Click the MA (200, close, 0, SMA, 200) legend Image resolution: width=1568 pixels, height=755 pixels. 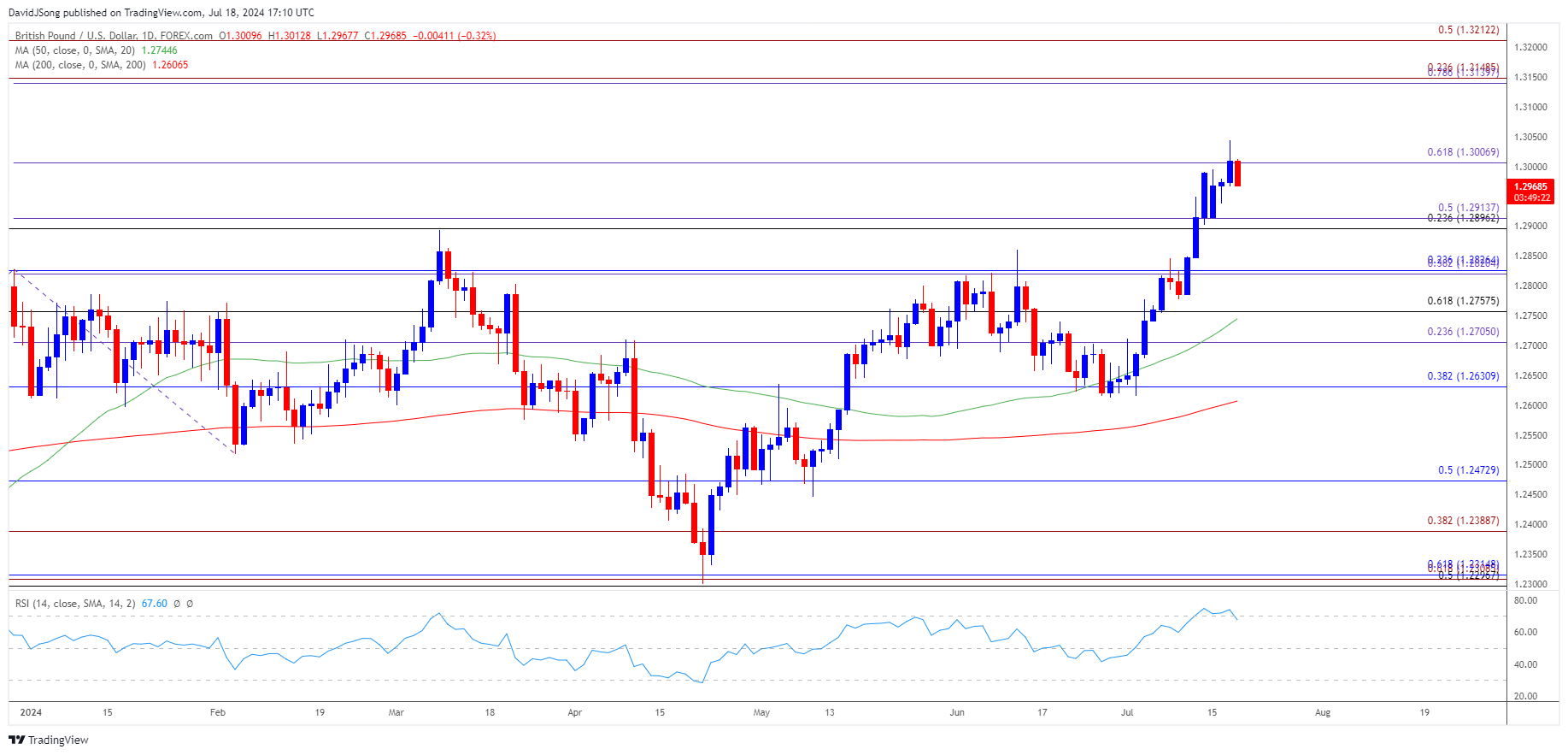coord(81,65)
